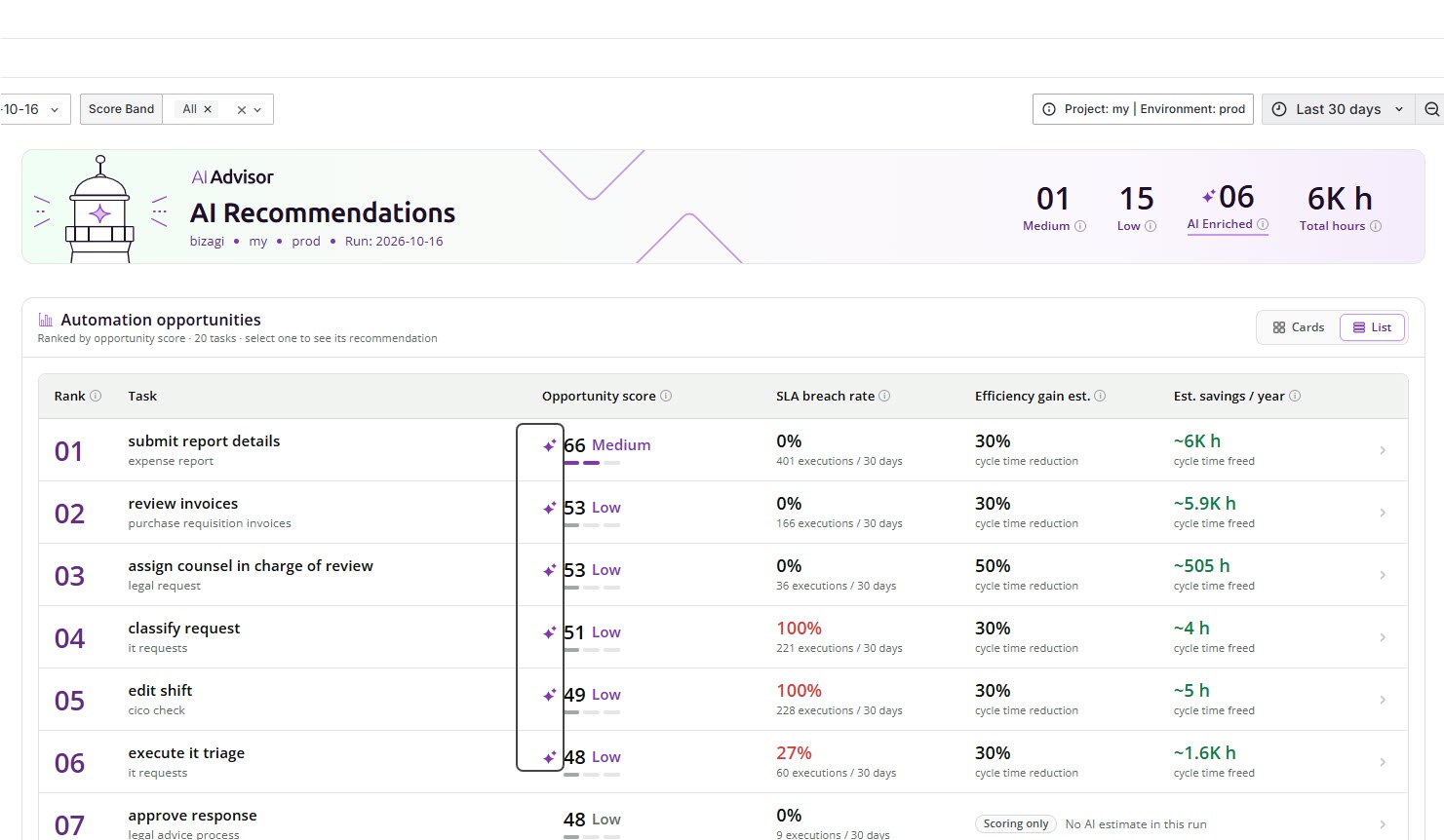1444x840 pixels.
Task: Switch to the Cards view
Action: point(1299,327)
